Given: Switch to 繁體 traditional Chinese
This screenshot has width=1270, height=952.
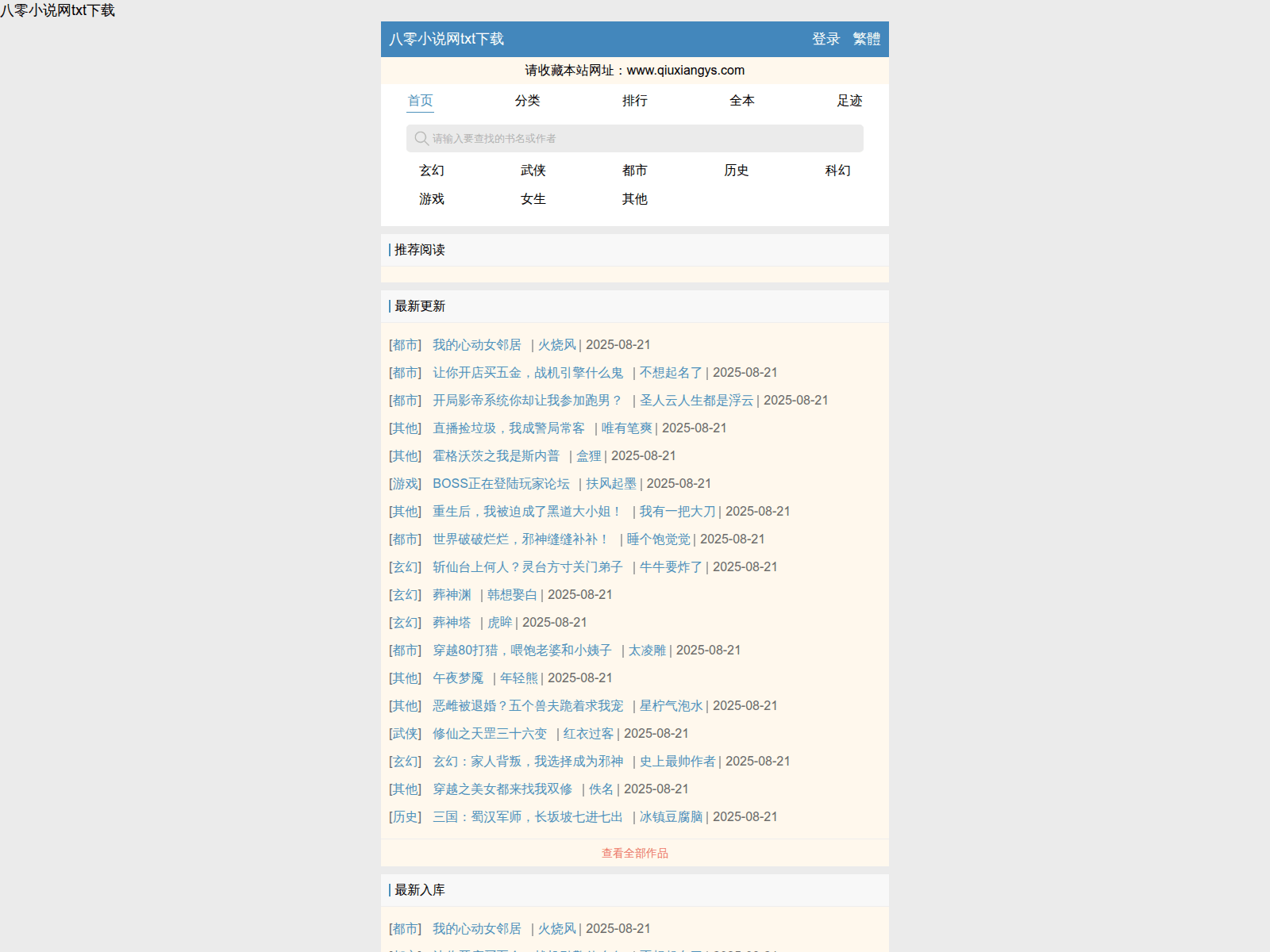Looking at the screenshot, I should 866,39.
